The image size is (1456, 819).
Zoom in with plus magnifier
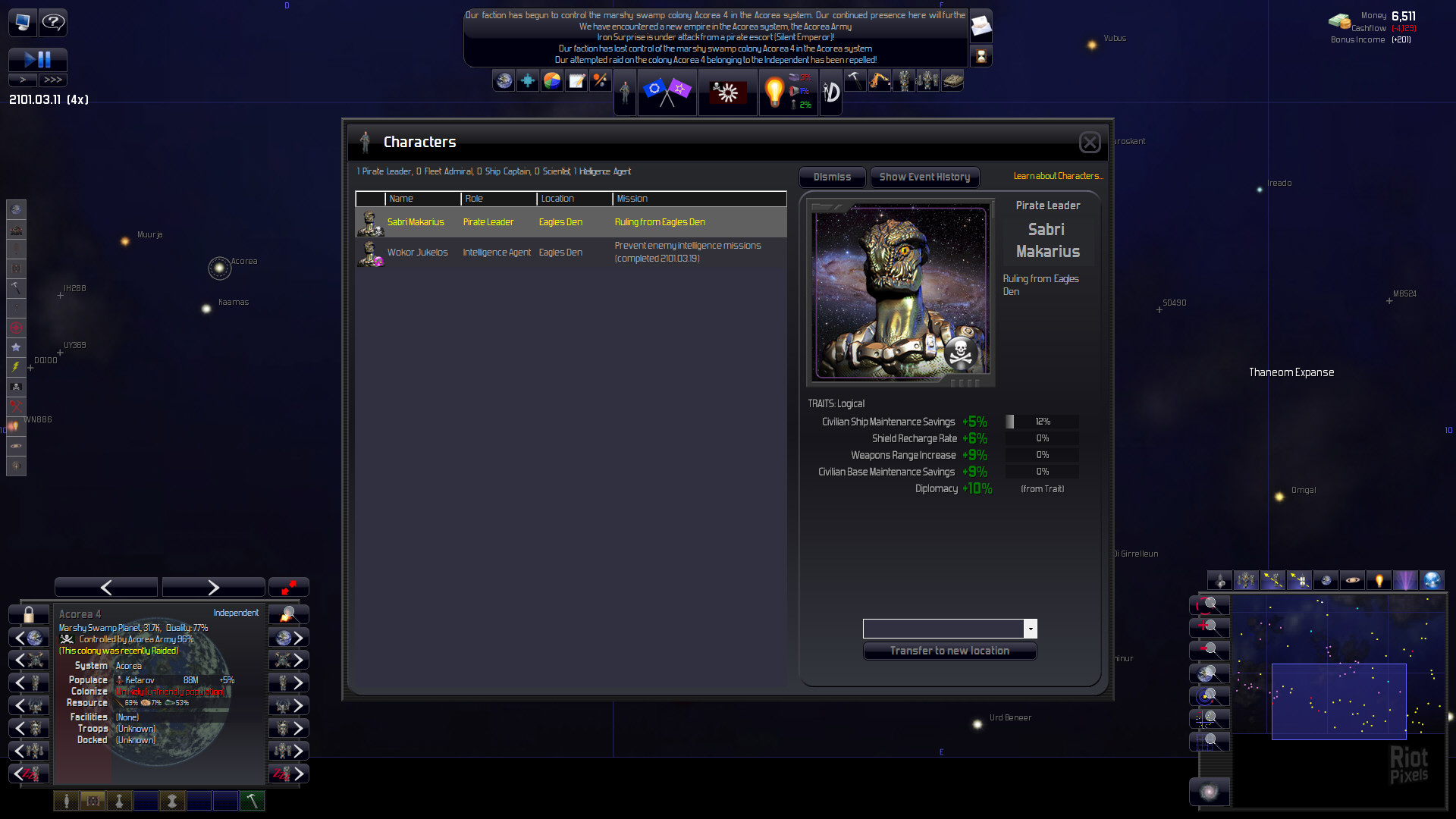click(1209, 627)
